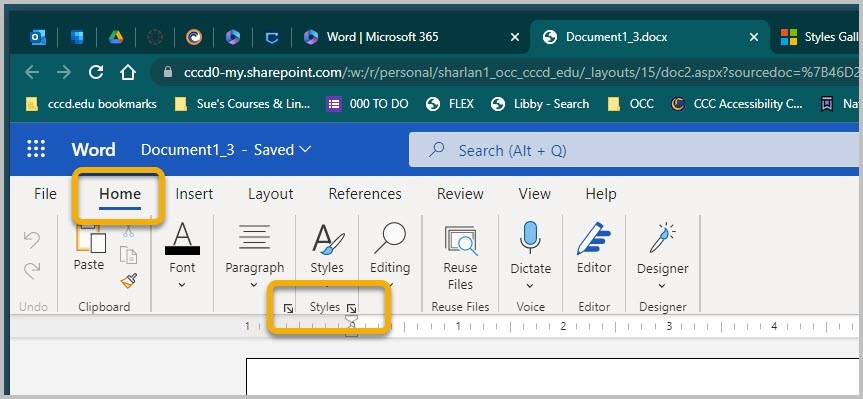Open the 000 TO DO bookmark
Viewport: 863px width, 399px height.
point(368,103)
